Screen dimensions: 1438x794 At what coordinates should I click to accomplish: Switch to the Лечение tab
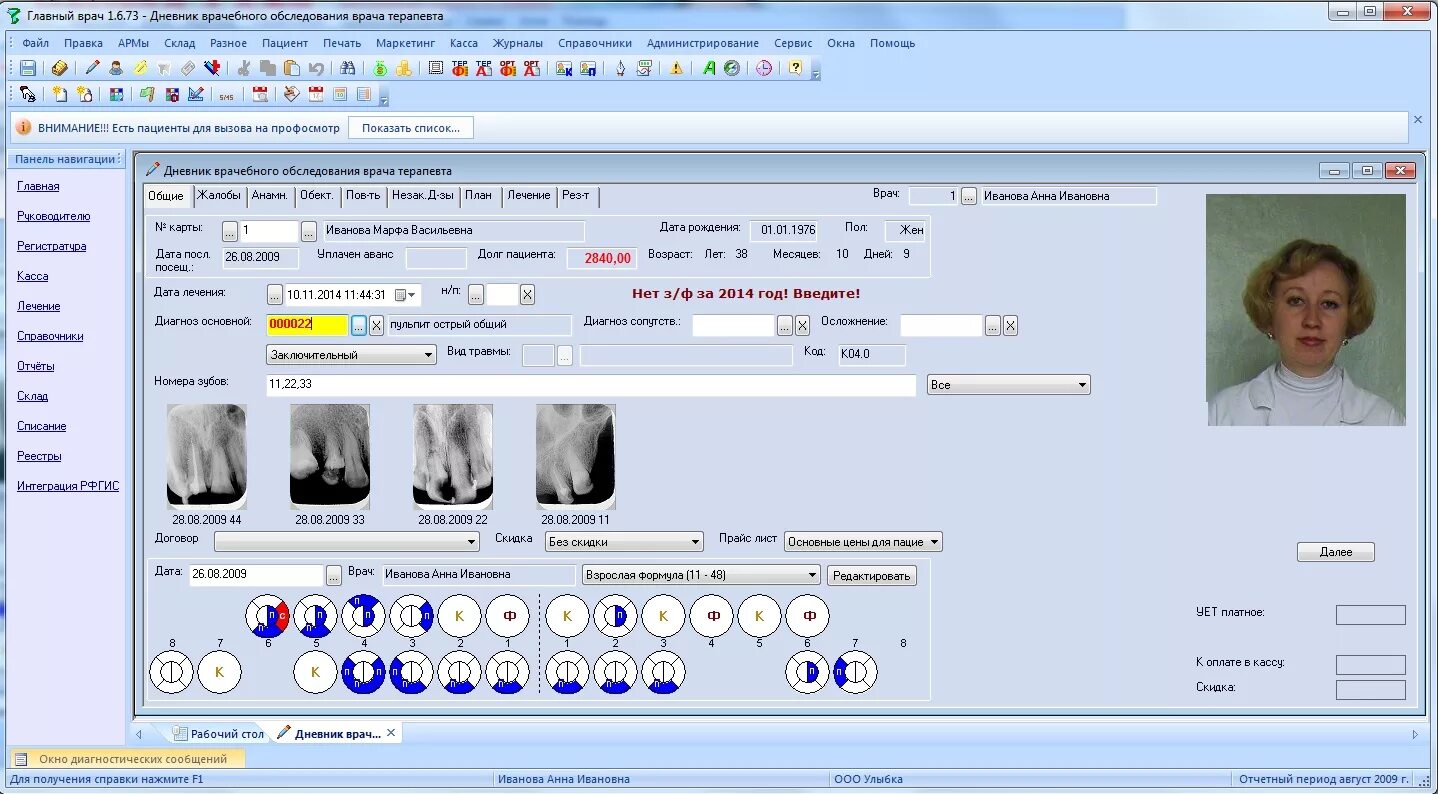pos(528,195)
